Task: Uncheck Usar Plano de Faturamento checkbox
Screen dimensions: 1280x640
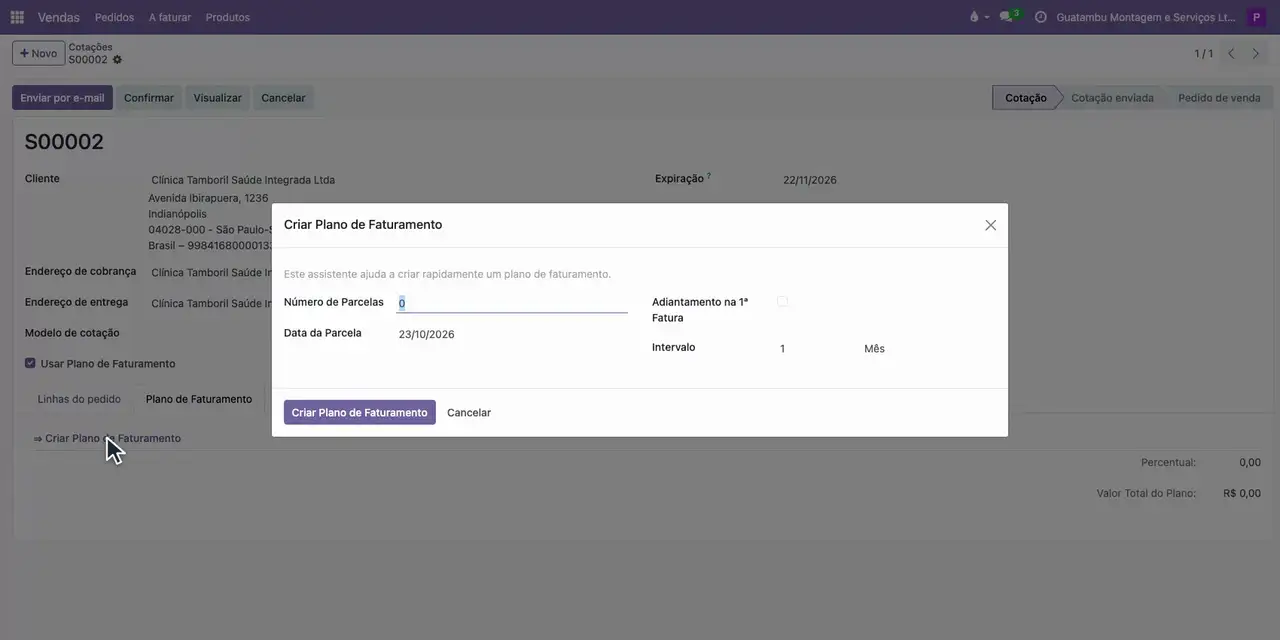Action: coord(30,363)
